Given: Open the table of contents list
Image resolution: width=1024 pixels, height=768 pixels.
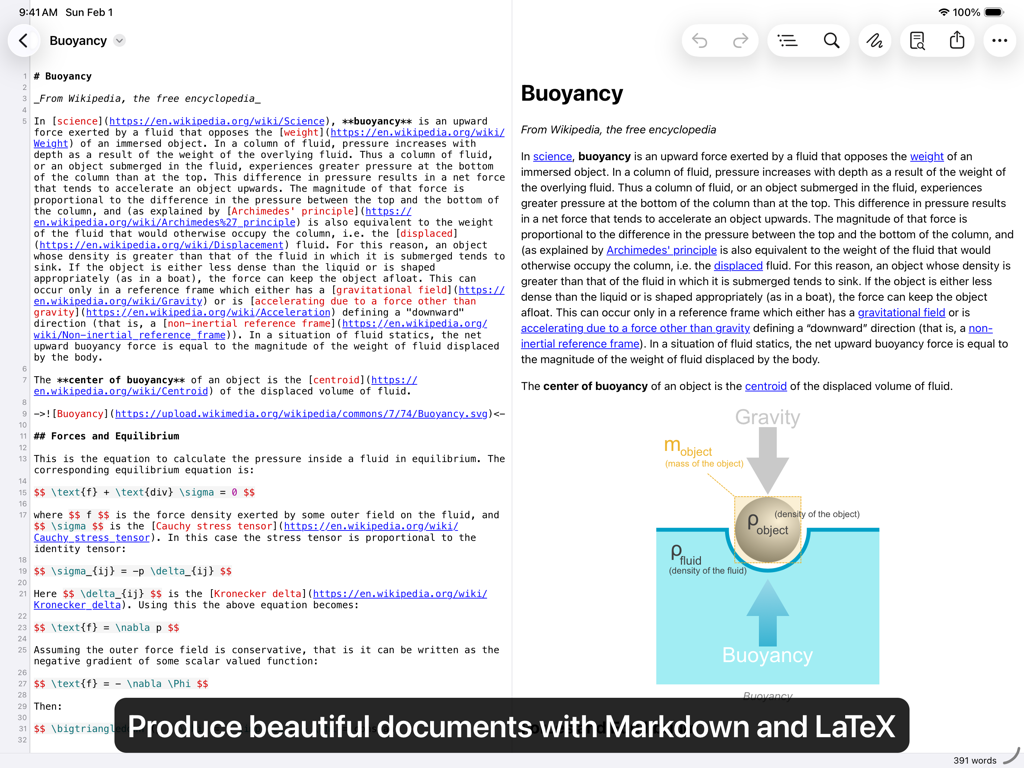Looking at the screenshot, I should click(x=788, y=40).
